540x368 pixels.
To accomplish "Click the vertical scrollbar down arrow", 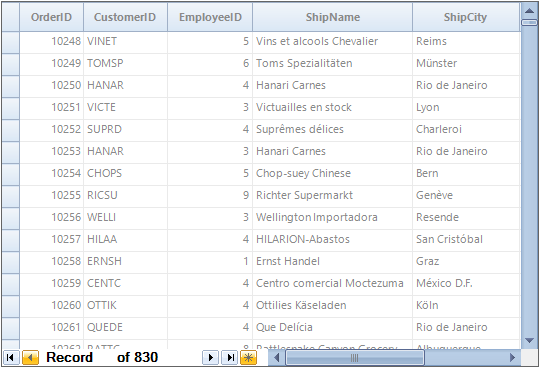I will point(529,340).
